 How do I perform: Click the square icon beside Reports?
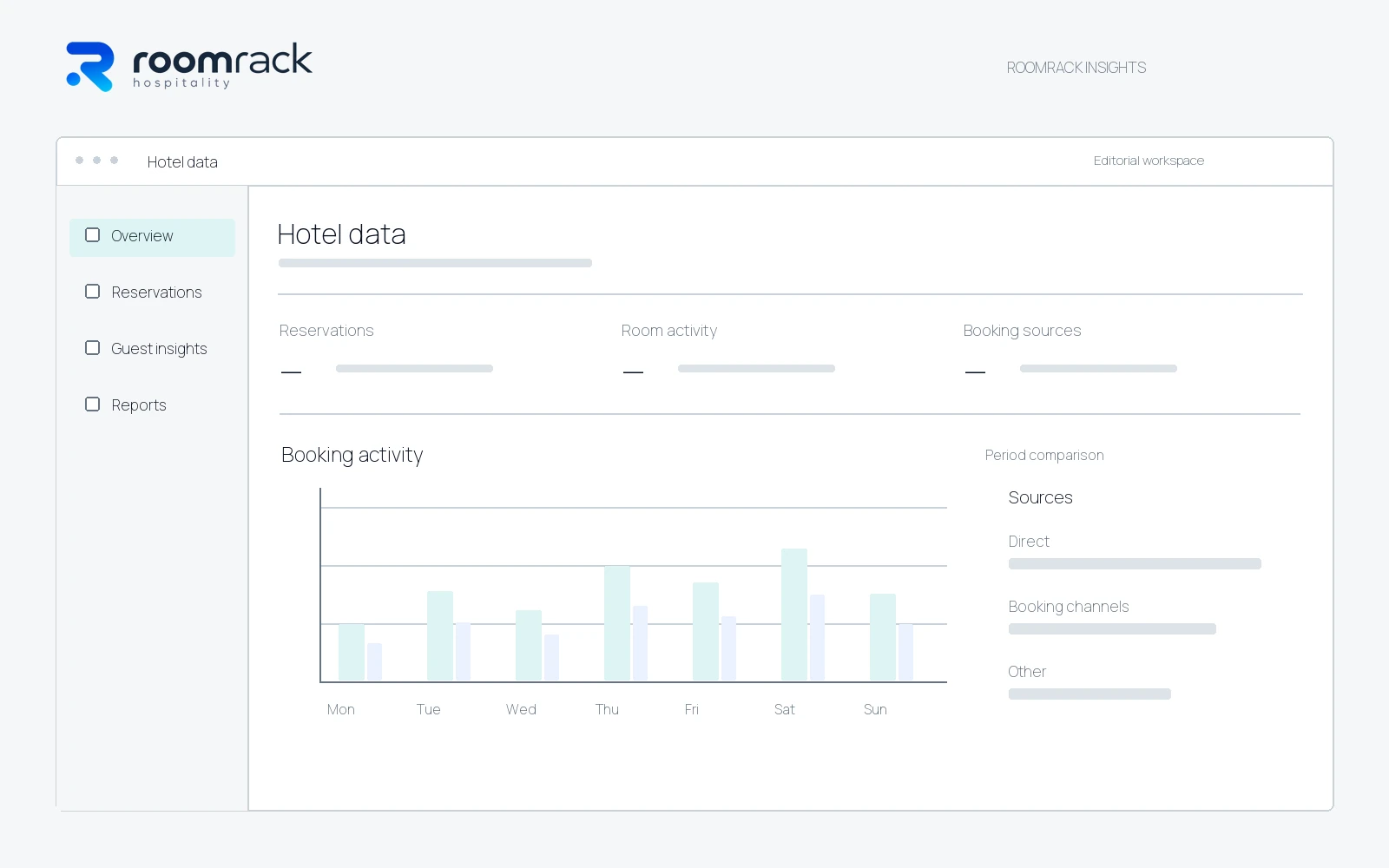(x=92, y=404)
